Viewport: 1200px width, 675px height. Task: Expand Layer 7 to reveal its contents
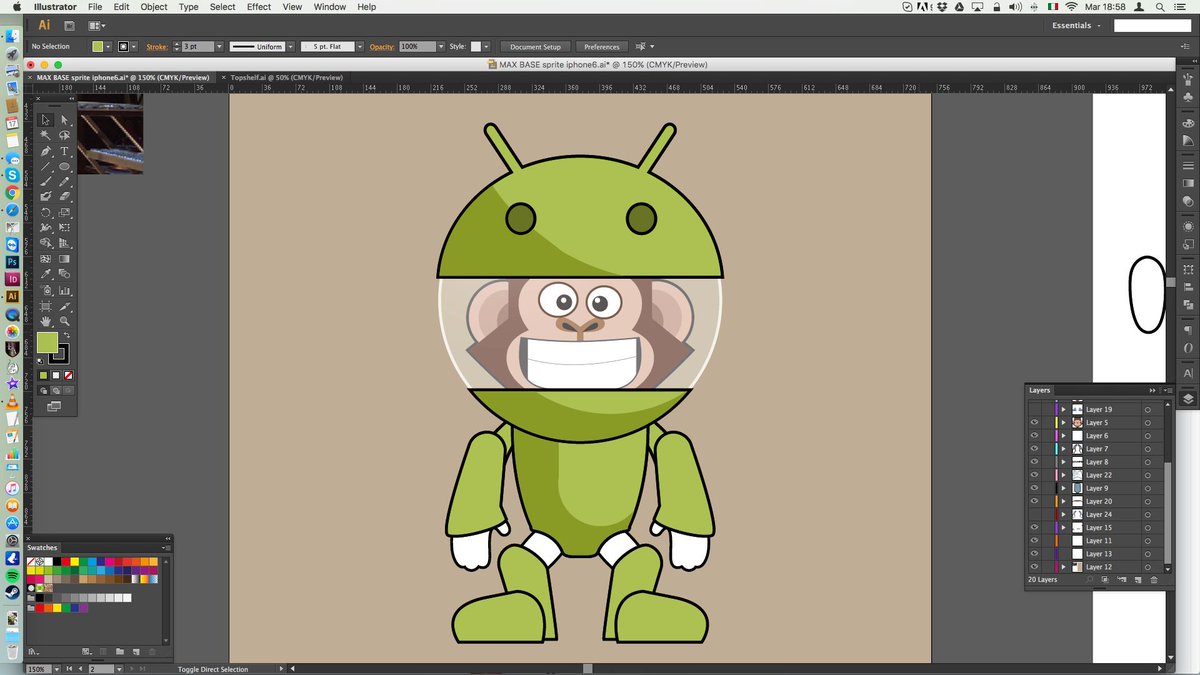pyautogui.click(x=1064, y=448)
